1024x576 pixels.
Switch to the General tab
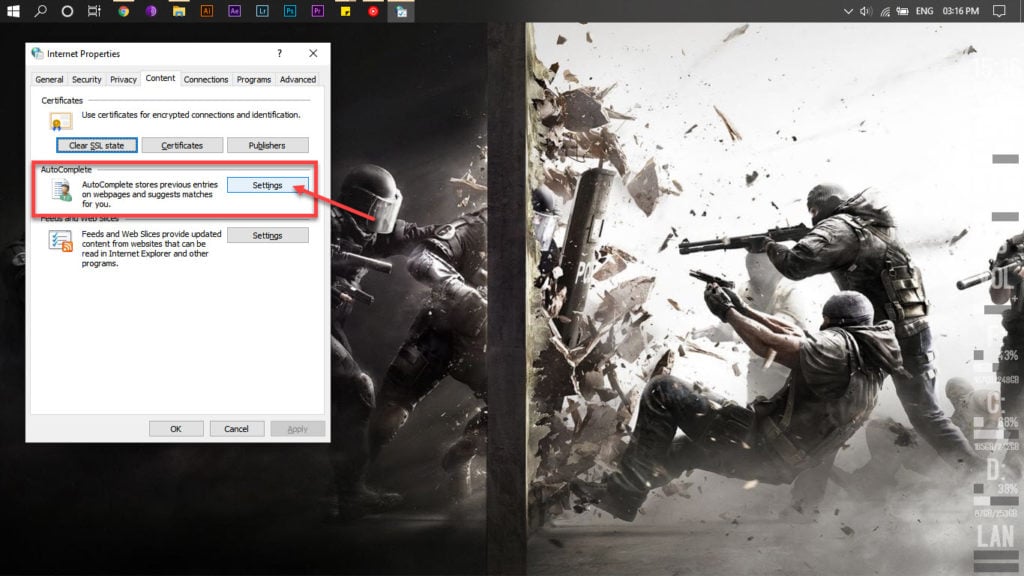point(49,80)
